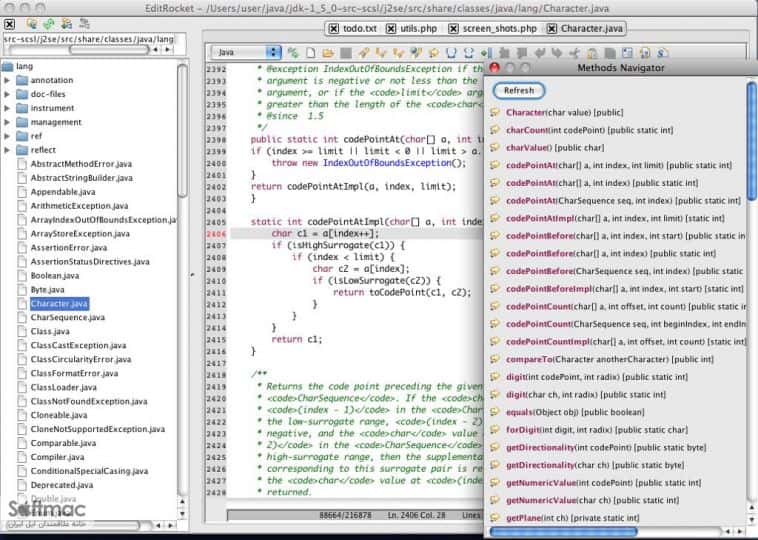Click the first sidebar icon next to close box
Image resolution: width=758 pixels, height=540 pixels.
pos(32,23)
